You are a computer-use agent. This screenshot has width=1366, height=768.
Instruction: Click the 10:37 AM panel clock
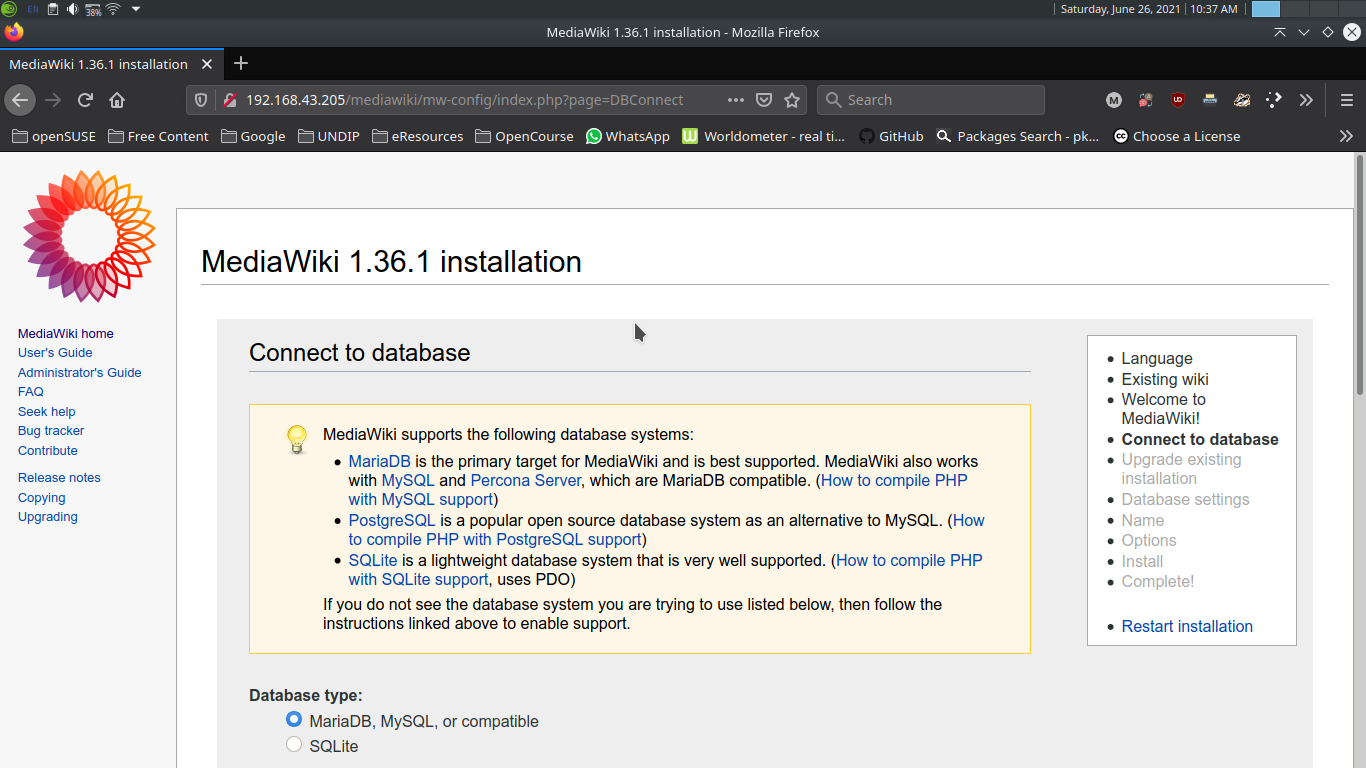pos(1213,9)
